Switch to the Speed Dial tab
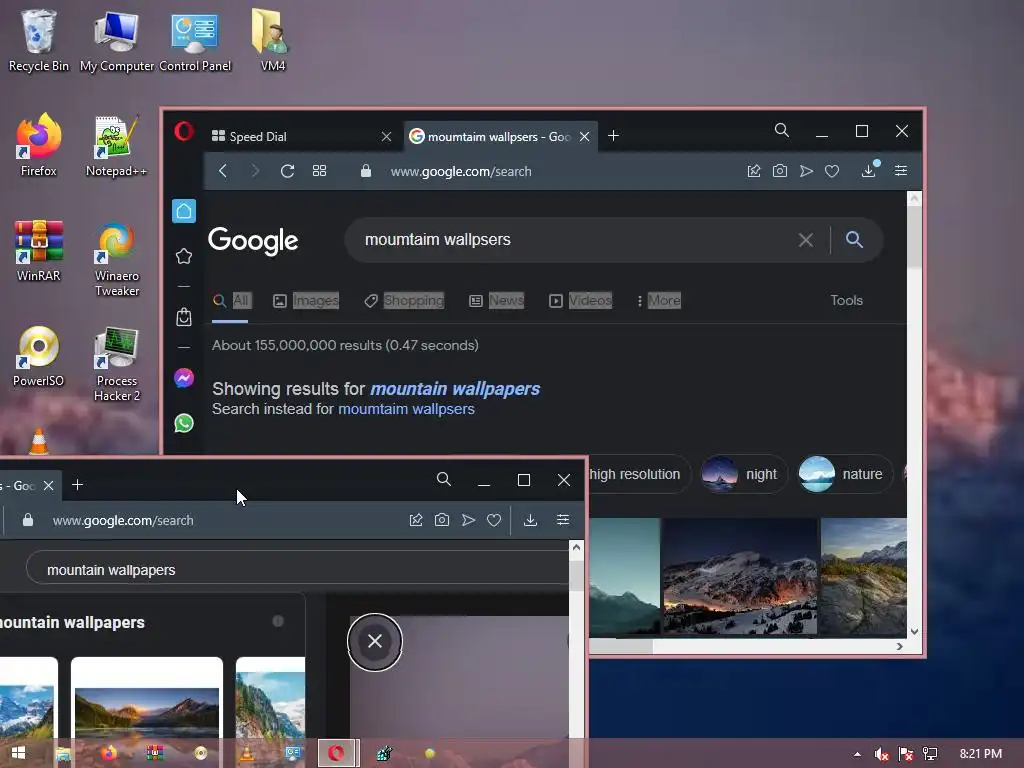Viewport: 1024px width, 768px height. pos(299,136)
